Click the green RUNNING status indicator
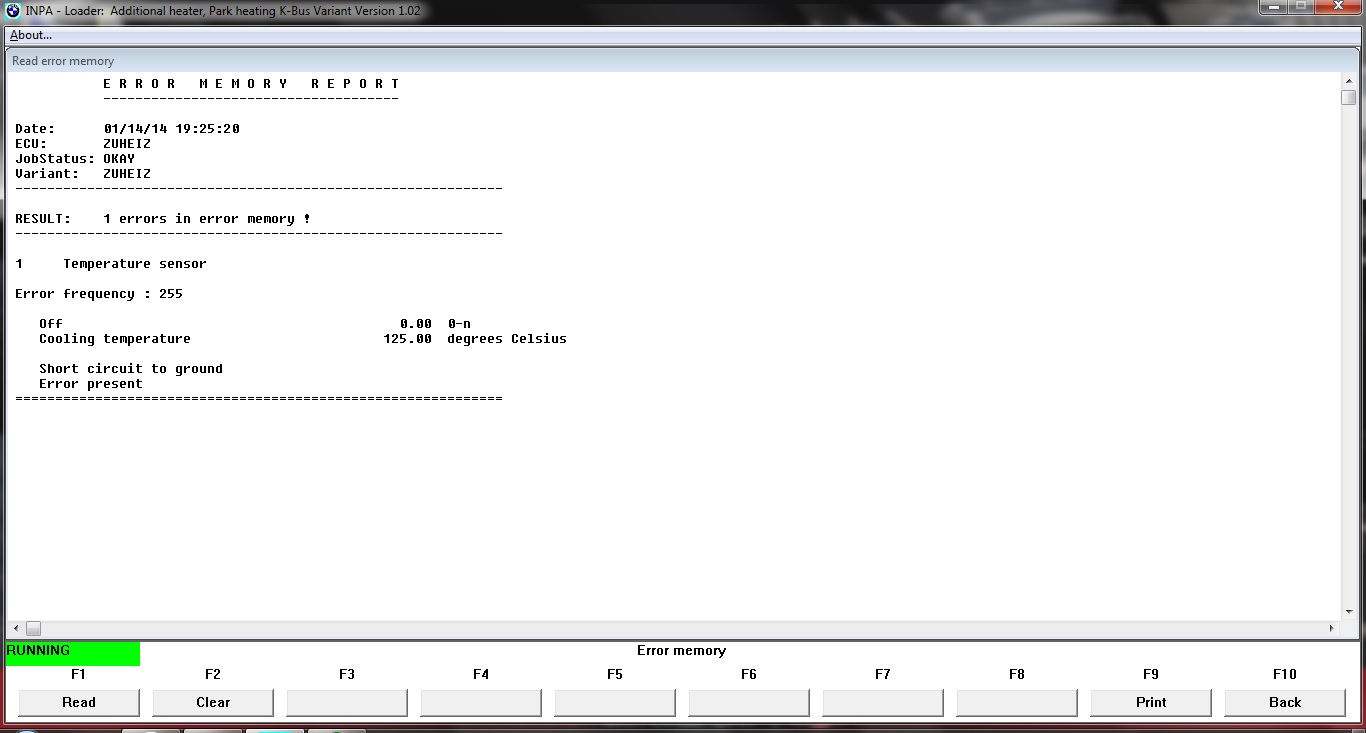This screenshot has width=1366, height=733. click(73, 652)
